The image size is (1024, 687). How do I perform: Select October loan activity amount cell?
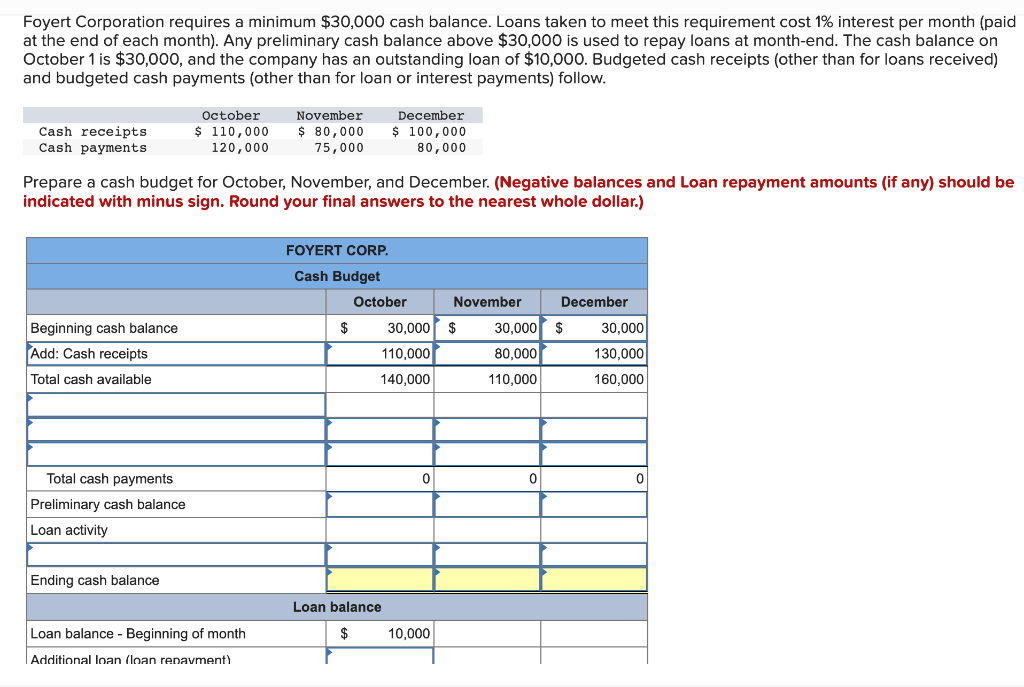[380, 554]
